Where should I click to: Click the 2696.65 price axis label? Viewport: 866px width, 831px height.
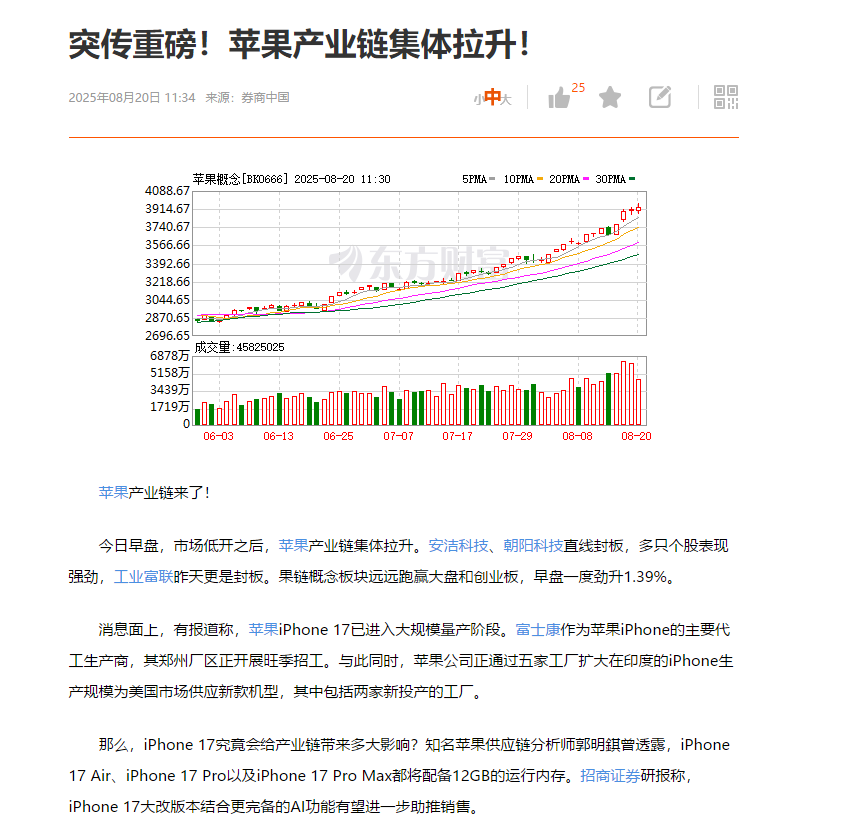coord(167,335)
